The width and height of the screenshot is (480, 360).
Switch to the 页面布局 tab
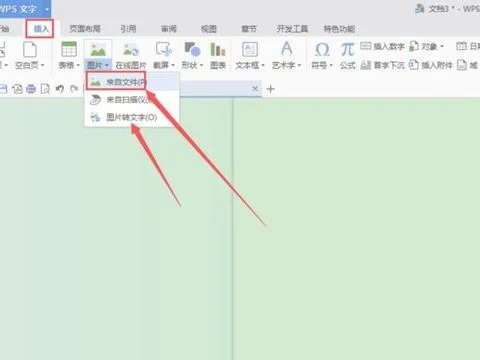[85, 29]
